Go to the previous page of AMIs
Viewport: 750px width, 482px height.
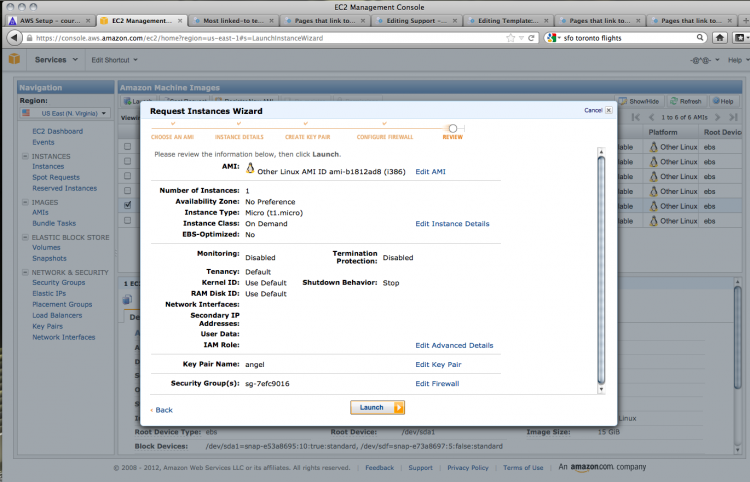pos(651,117)
